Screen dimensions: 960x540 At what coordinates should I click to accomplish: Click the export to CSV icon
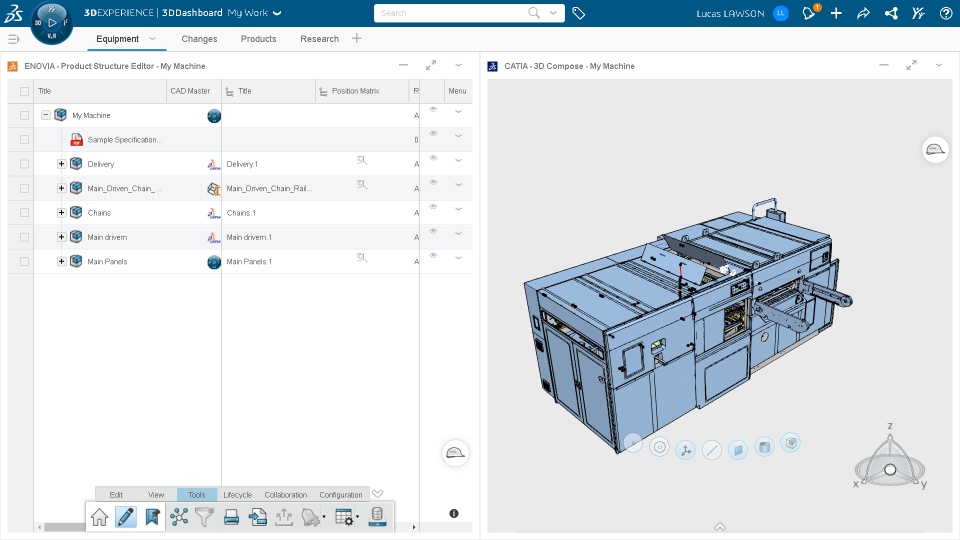(258, 517)
